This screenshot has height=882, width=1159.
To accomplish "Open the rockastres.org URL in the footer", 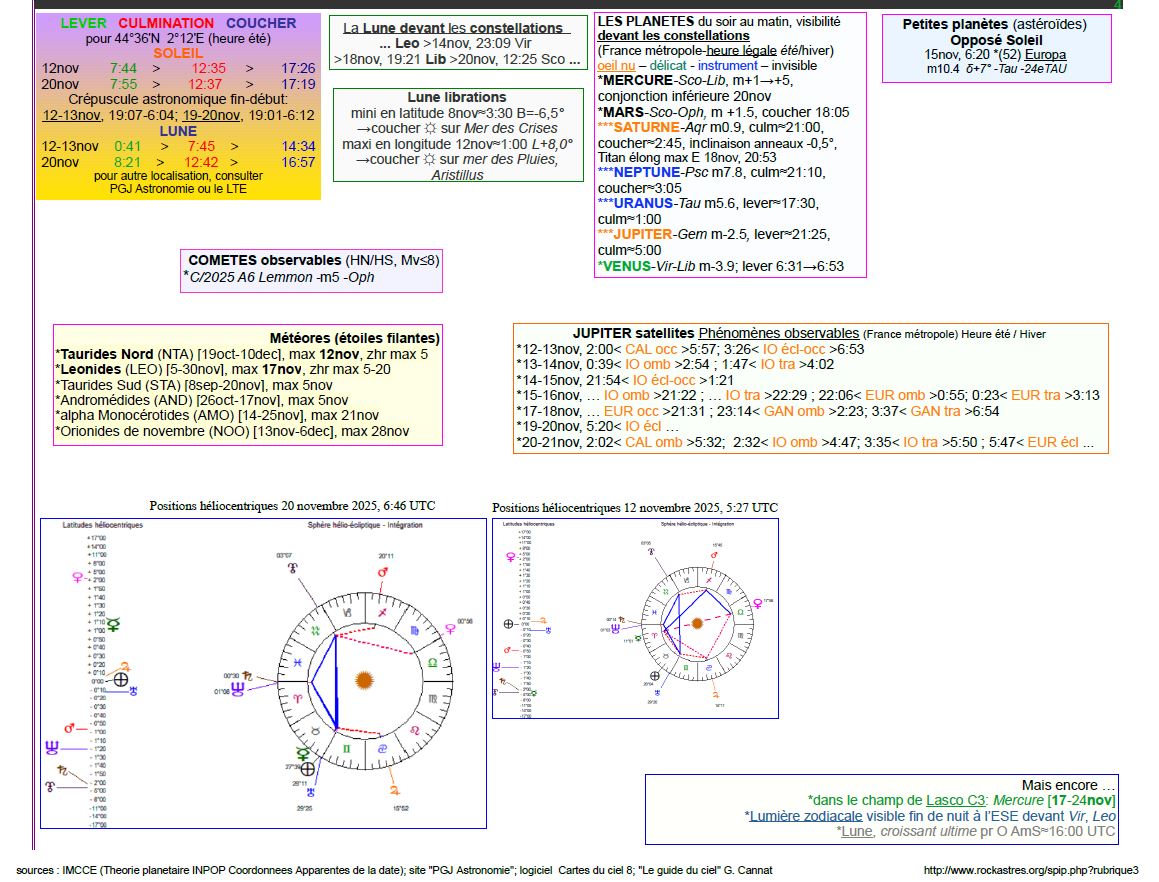I will tap(1031, 870).
